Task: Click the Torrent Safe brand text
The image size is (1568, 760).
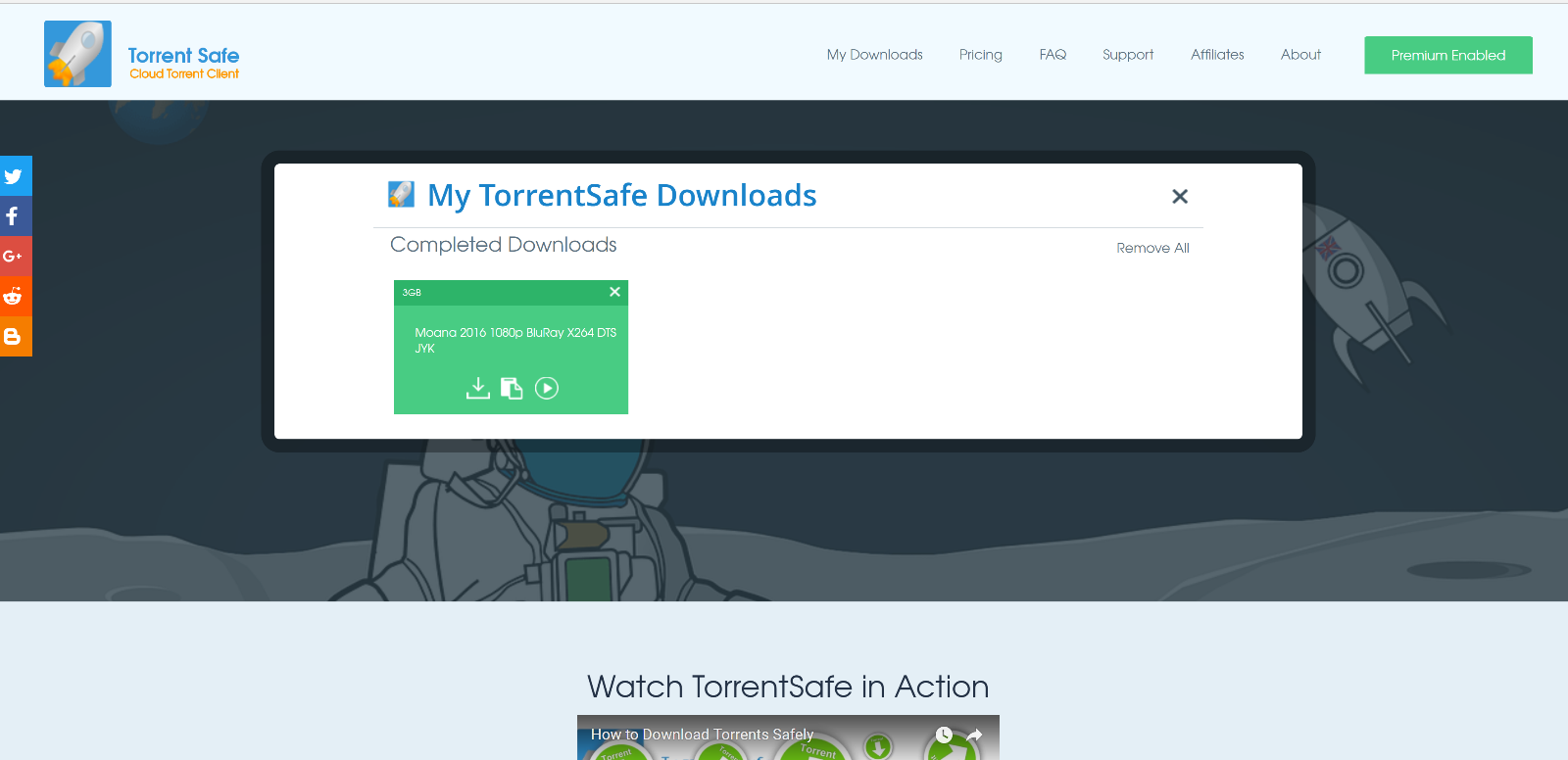Action: point(183,55)
